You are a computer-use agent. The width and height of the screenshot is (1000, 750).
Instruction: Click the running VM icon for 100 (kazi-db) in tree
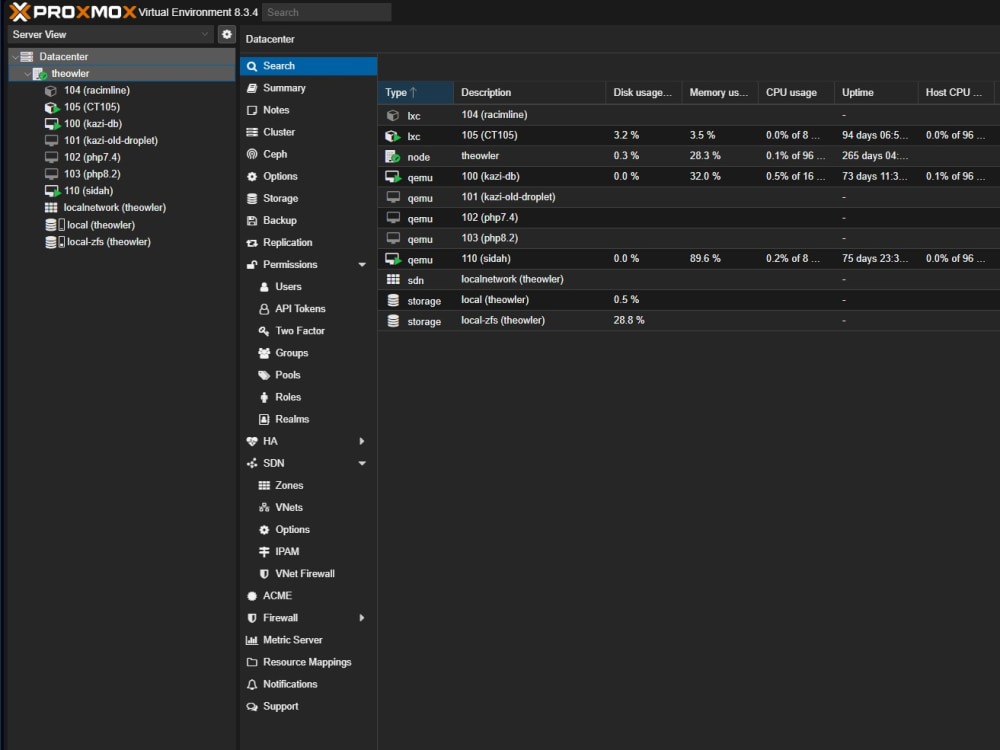coord(52,124)
